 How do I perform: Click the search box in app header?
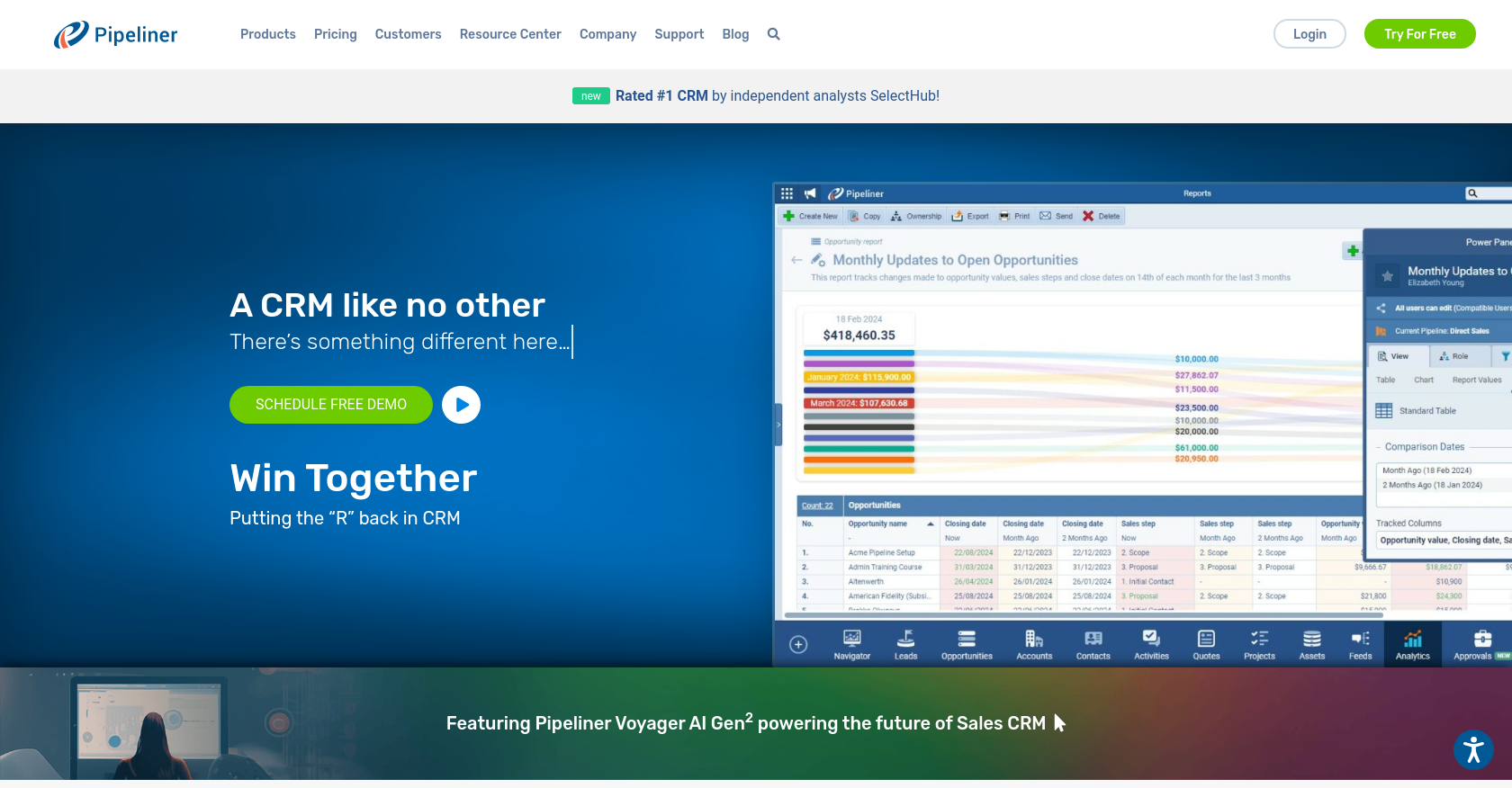click(x=1489, y=193)
